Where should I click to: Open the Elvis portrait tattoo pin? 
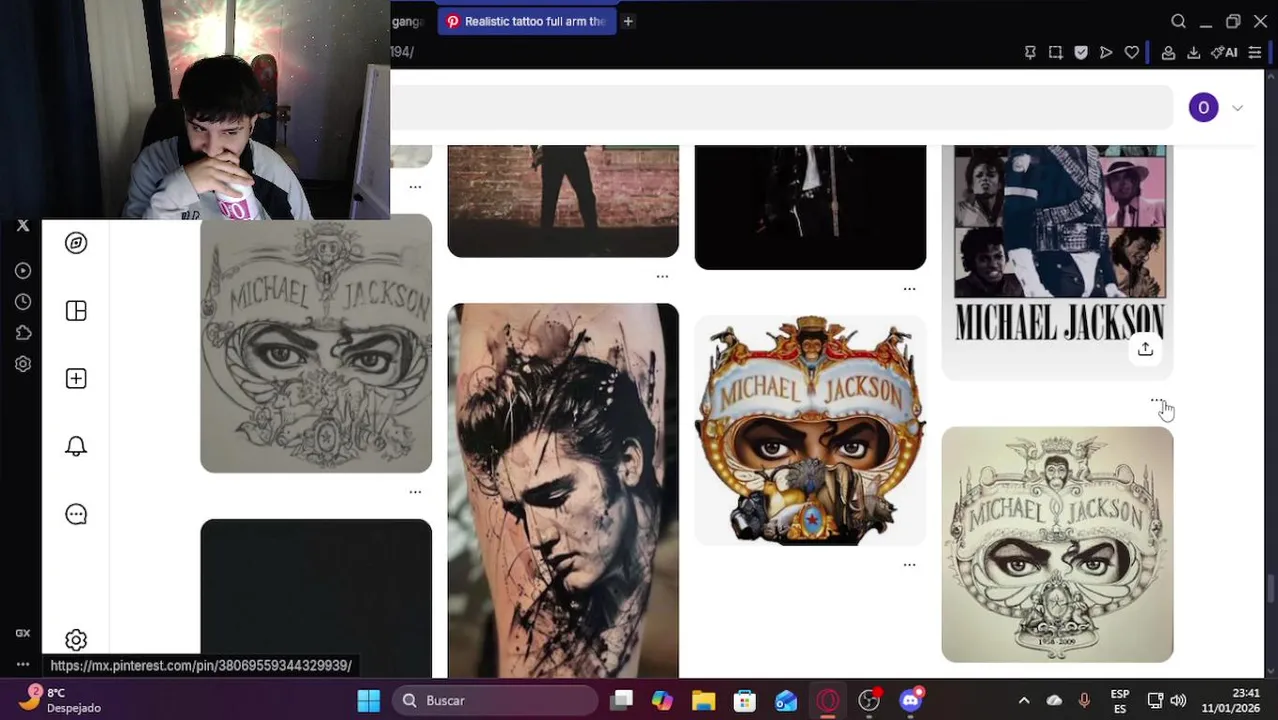pos(563,490)
